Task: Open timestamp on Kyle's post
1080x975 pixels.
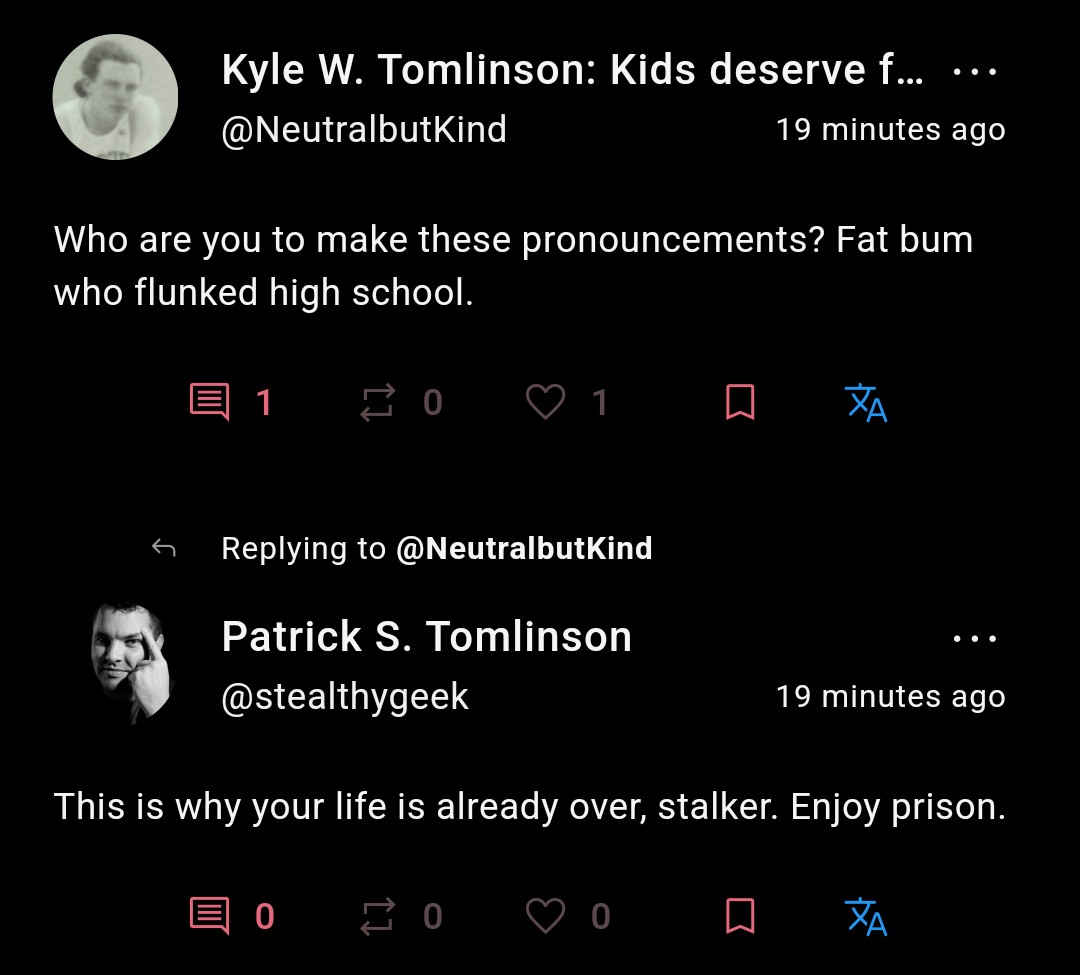Action: pyautogui.click(x=891, y=129)
